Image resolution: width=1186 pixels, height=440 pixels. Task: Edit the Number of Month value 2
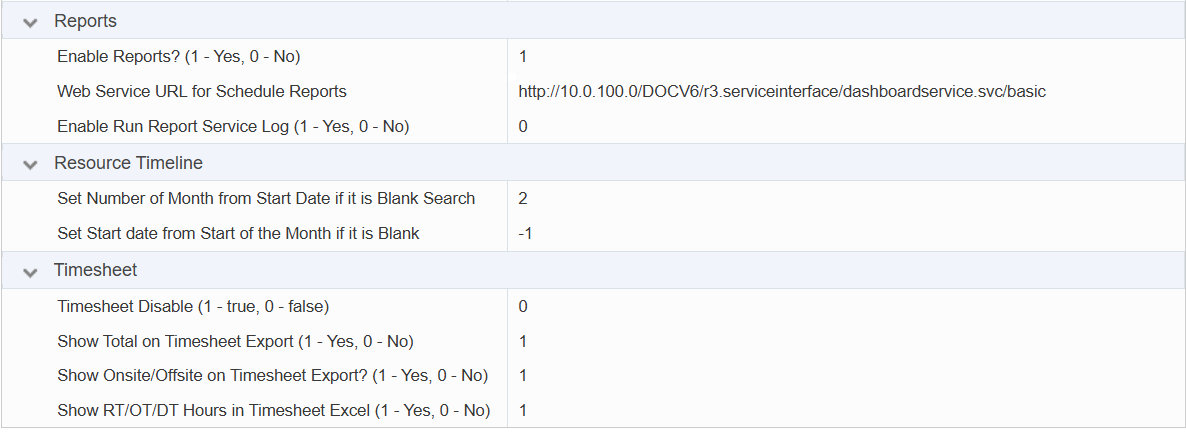pyautogui.click(x=523, y=198)
